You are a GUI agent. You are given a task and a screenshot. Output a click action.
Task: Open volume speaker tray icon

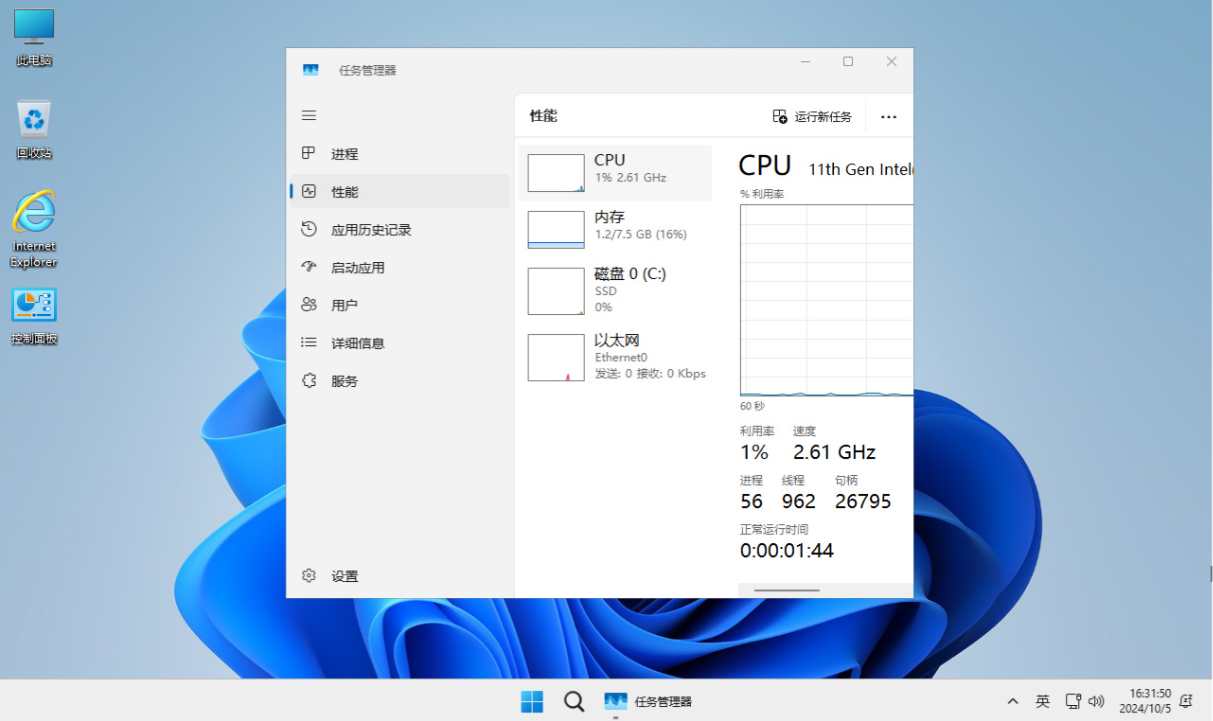click(x=1096, y=702)
